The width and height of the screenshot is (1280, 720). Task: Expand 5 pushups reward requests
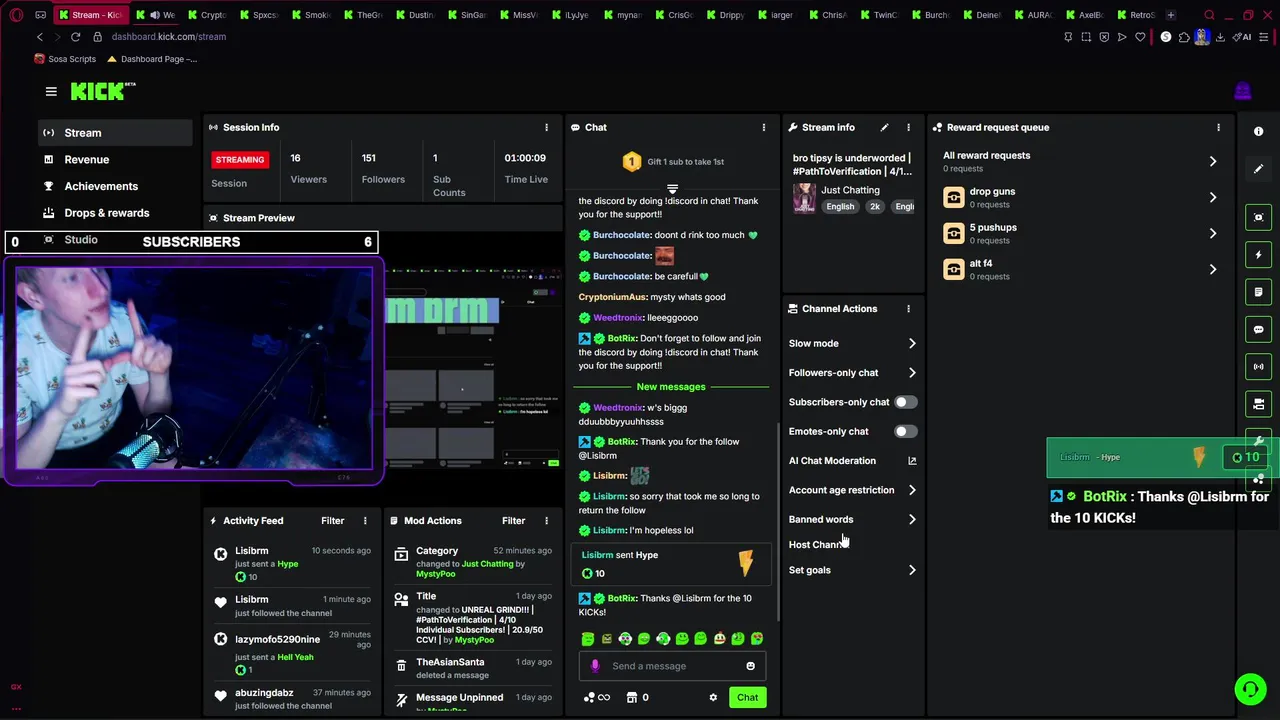point(1213,233)
